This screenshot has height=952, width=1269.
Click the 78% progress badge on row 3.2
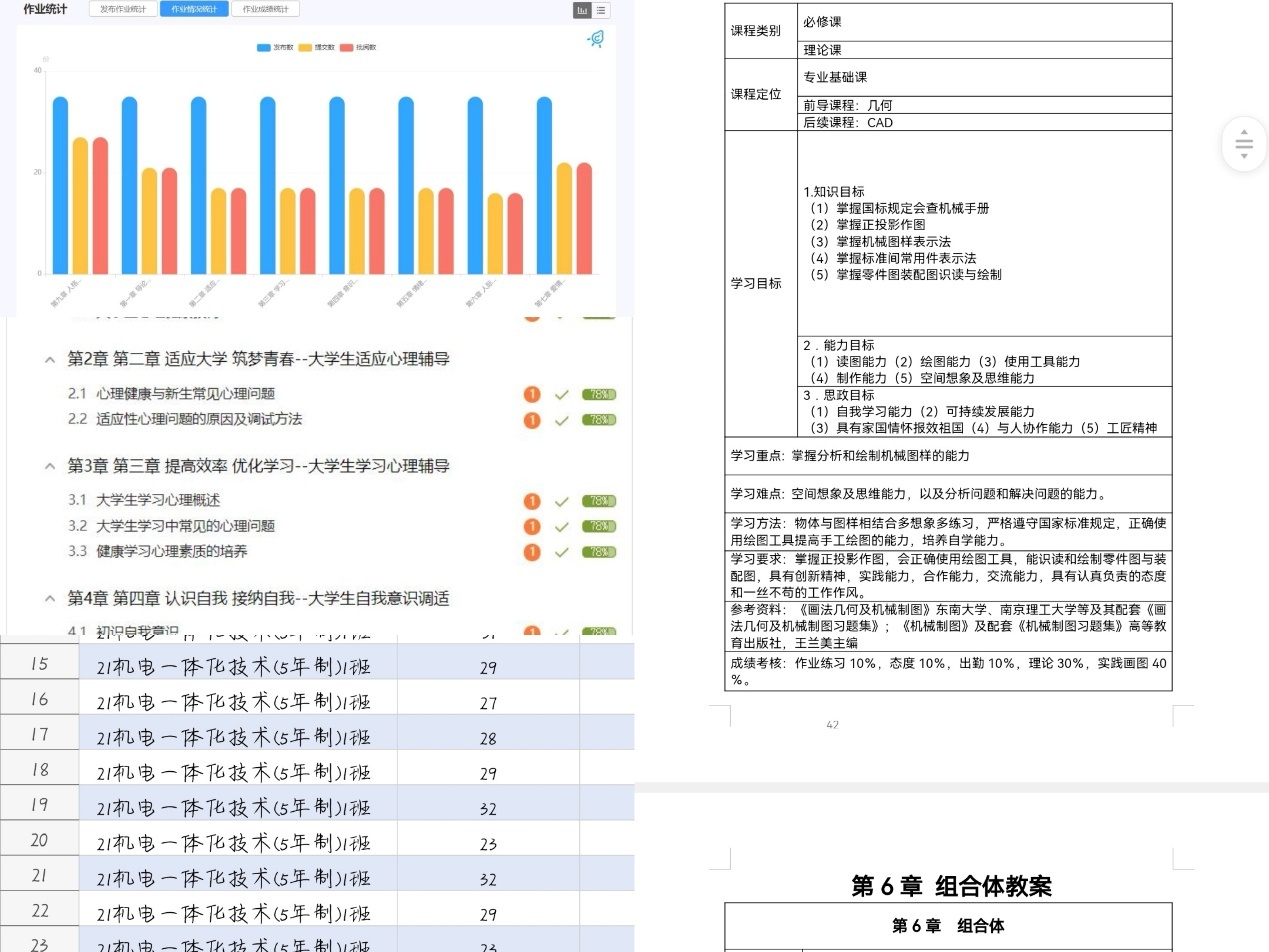[599, 526]
